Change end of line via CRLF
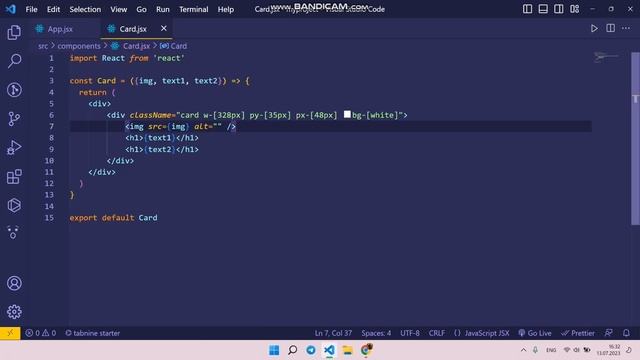 [x=437, y=333]
